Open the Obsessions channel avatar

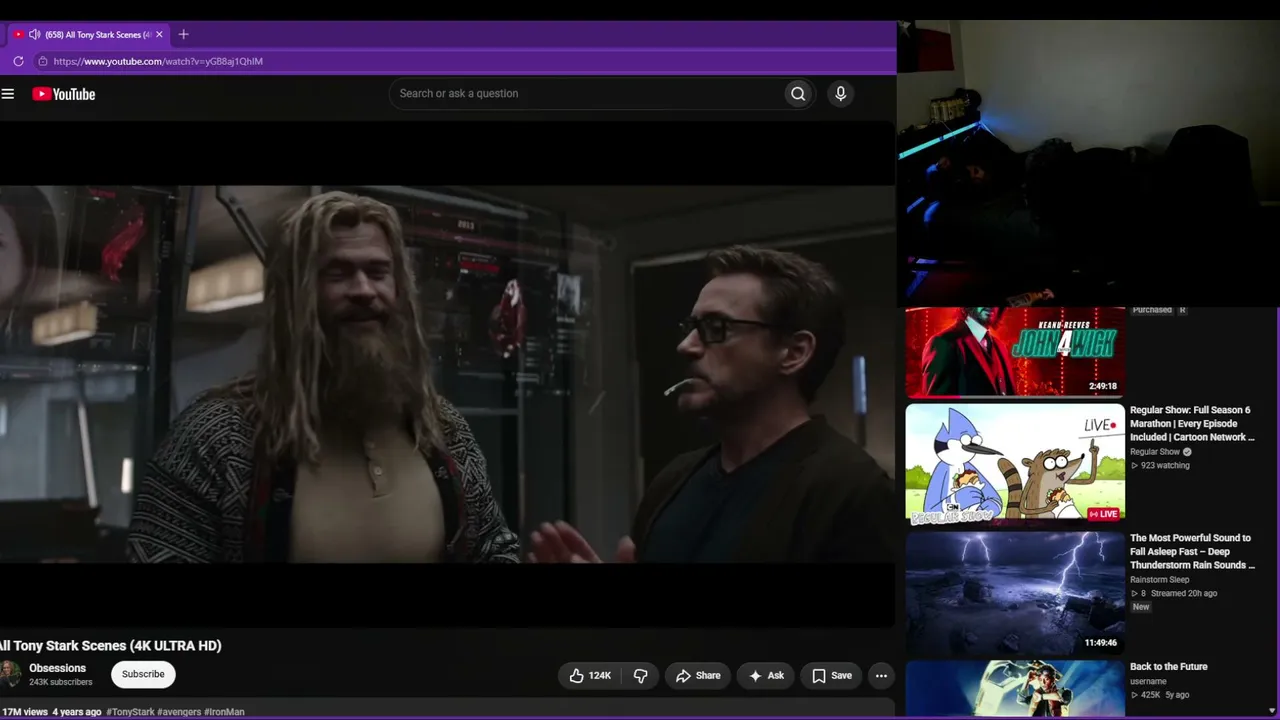10,674
